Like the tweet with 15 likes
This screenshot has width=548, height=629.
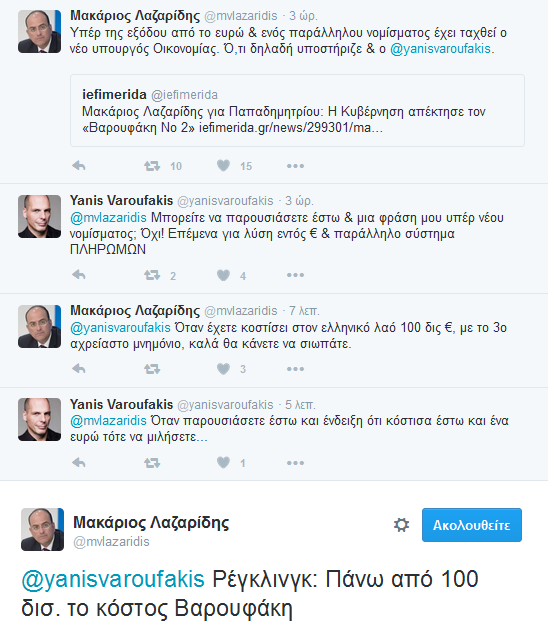(223, 165)
